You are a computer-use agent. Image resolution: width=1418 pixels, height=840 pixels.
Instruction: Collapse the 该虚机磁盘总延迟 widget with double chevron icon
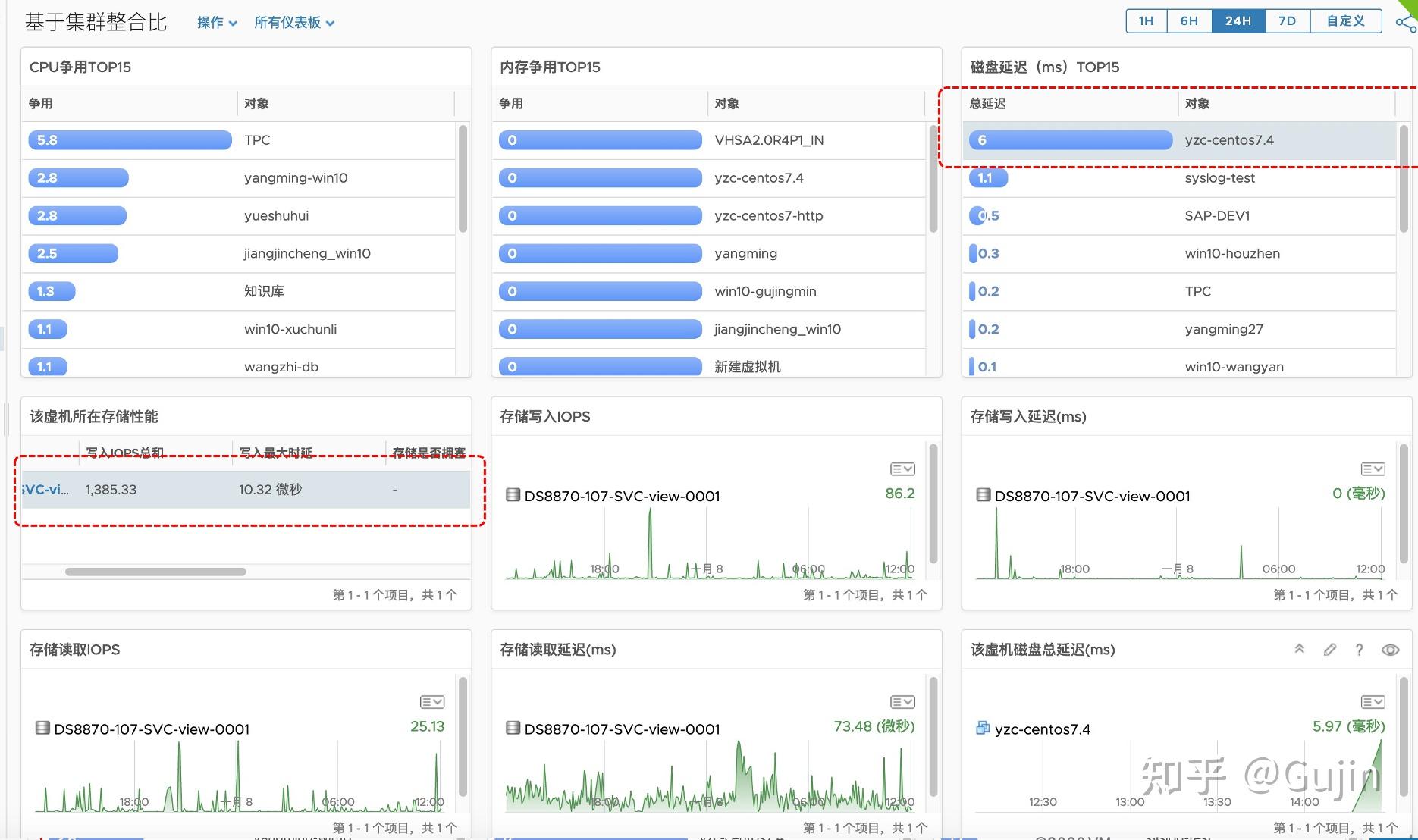point(1300,650)
